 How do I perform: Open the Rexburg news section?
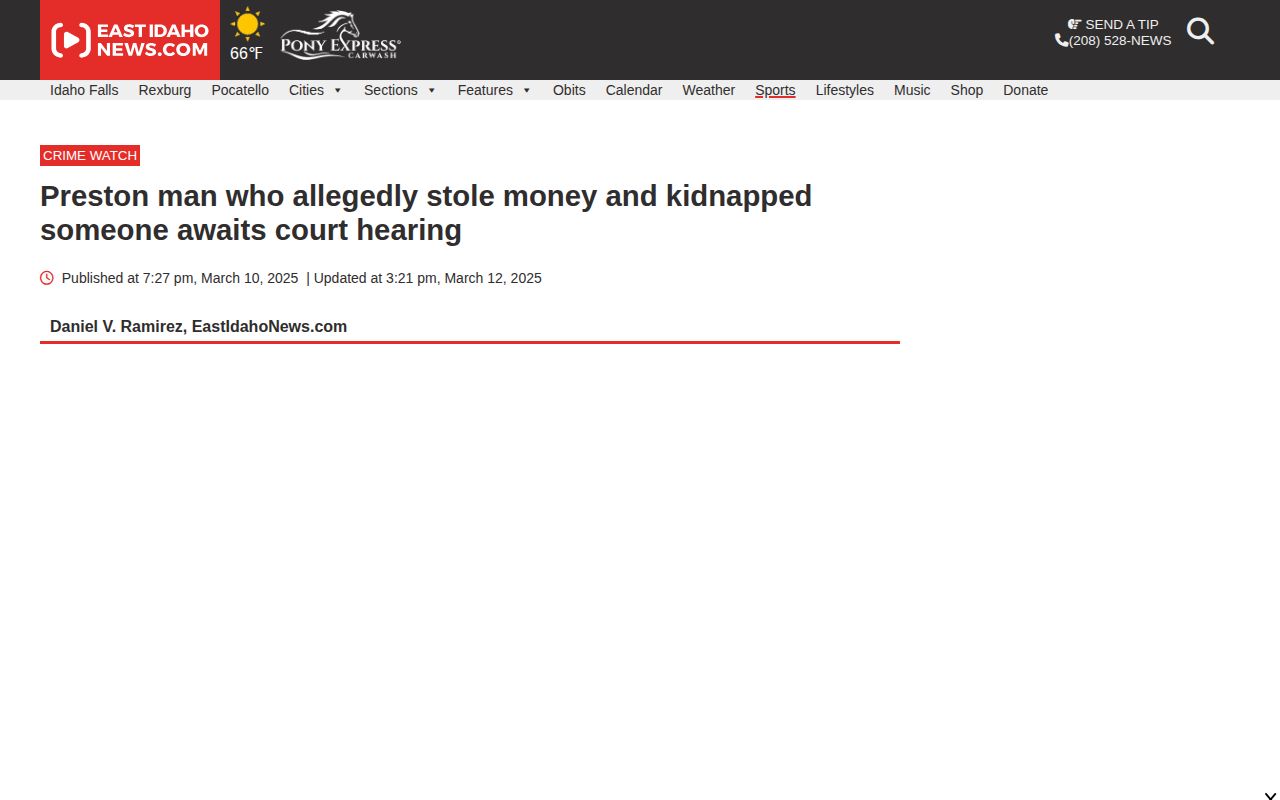[165, 90]
